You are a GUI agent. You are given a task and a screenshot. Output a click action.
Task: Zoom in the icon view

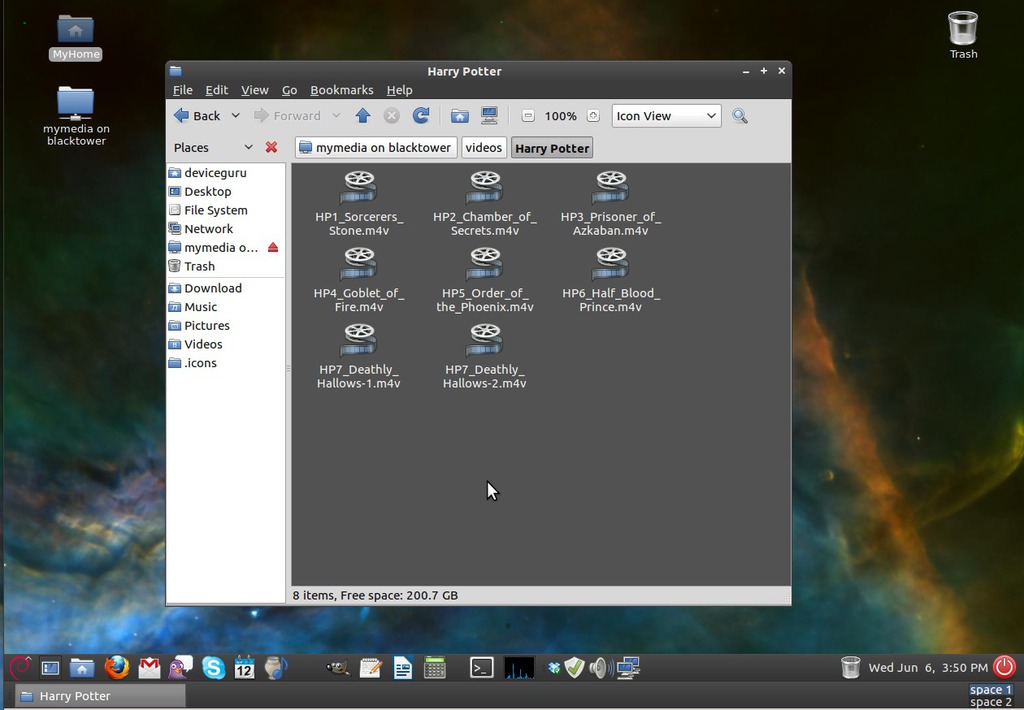tap(593, 116)
